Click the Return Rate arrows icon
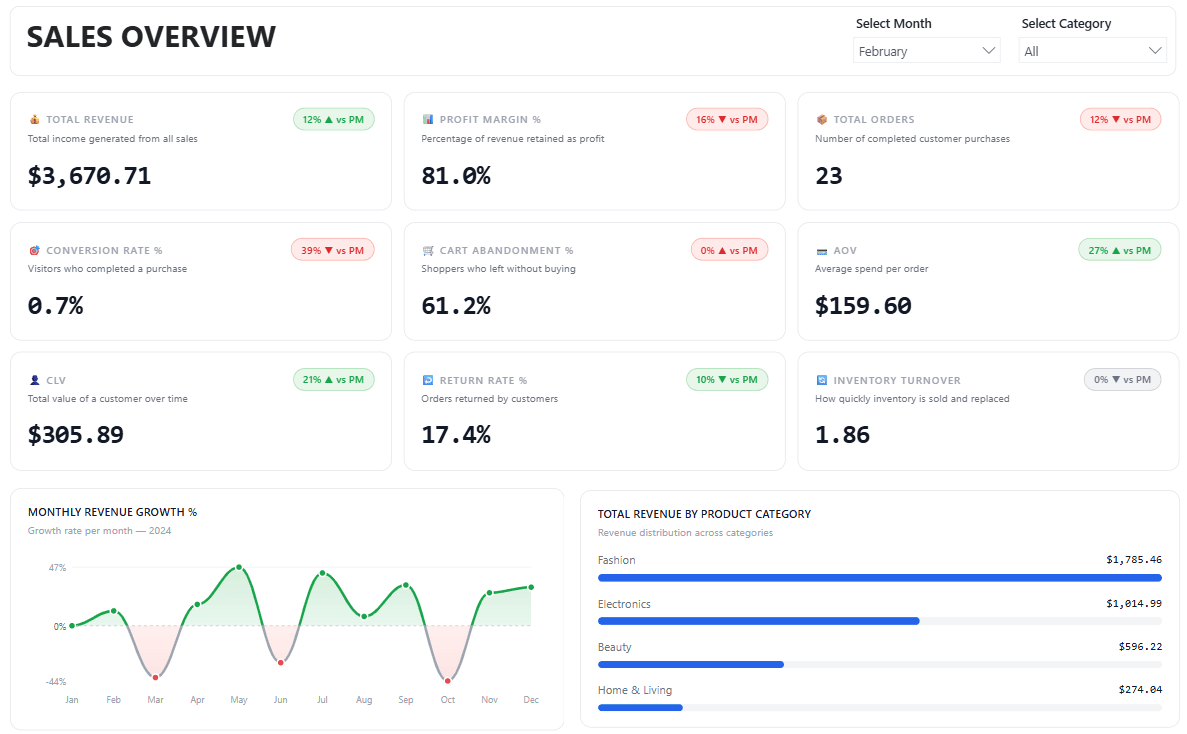Screen dimensions: 1187x734 (428, 381)
